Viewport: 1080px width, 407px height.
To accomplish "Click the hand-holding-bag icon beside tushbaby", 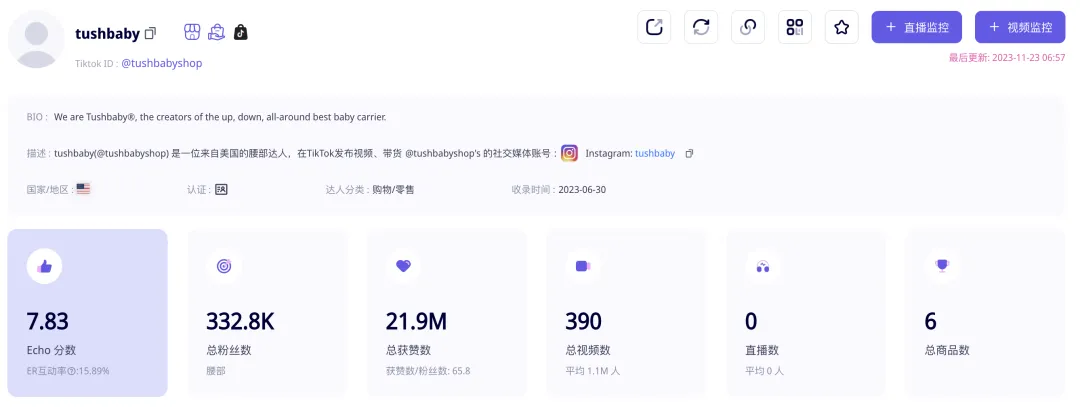I will point(216,32).
